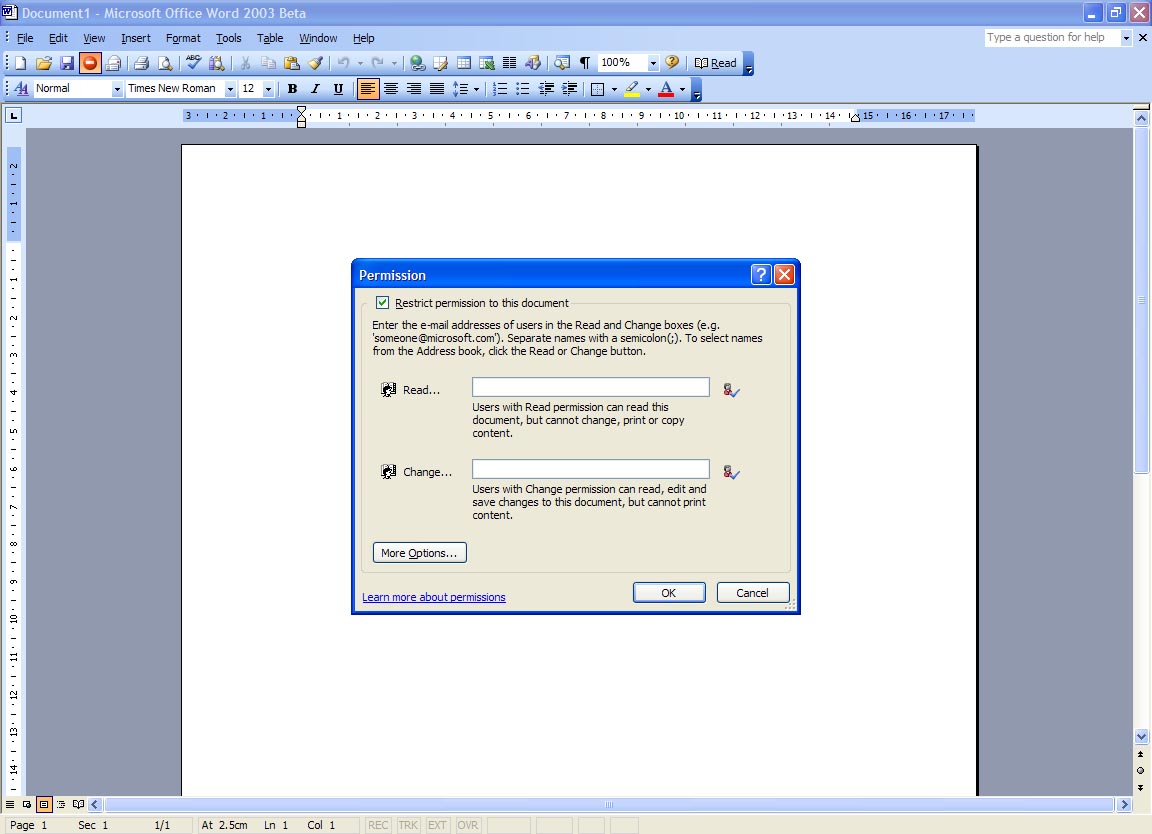Open the Times New Roman font dropdown
Screen dimensions: 1152x834
pyautogui.click(x=230, y=89)
